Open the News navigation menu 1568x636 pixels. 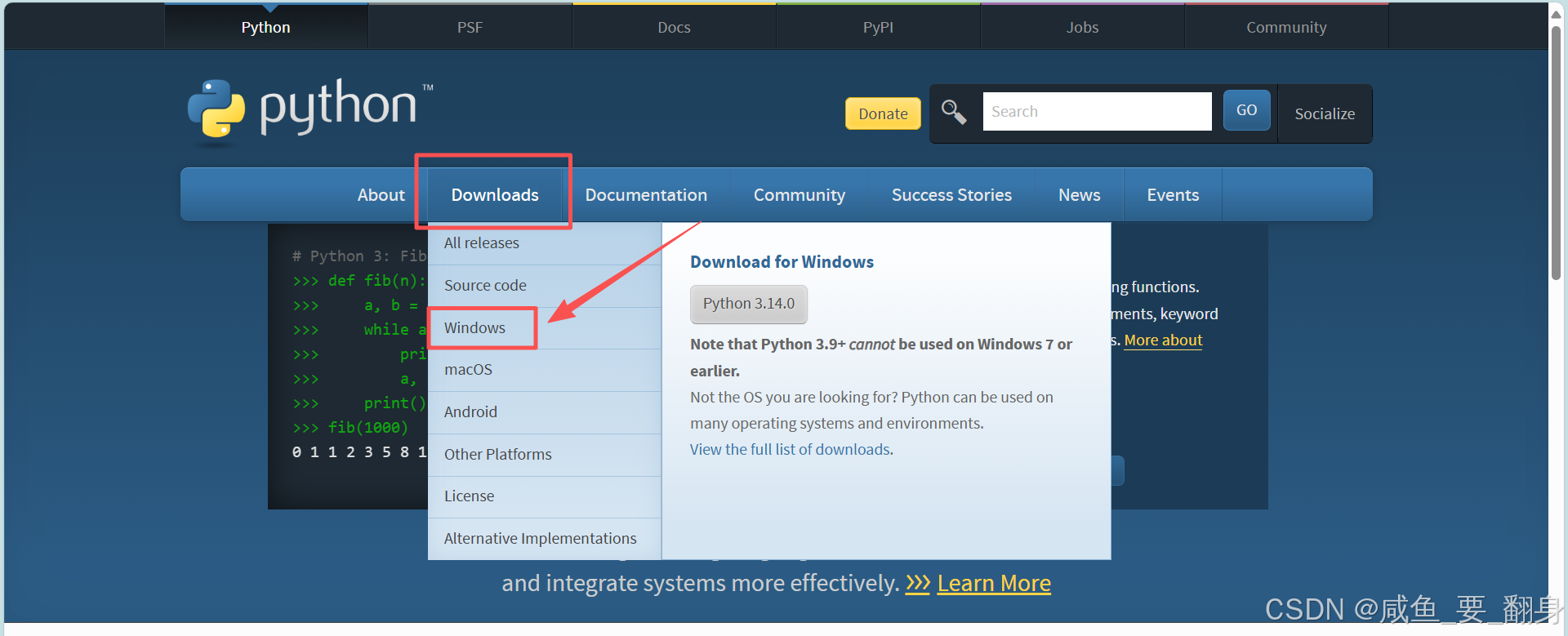[x=1080, y=195]
